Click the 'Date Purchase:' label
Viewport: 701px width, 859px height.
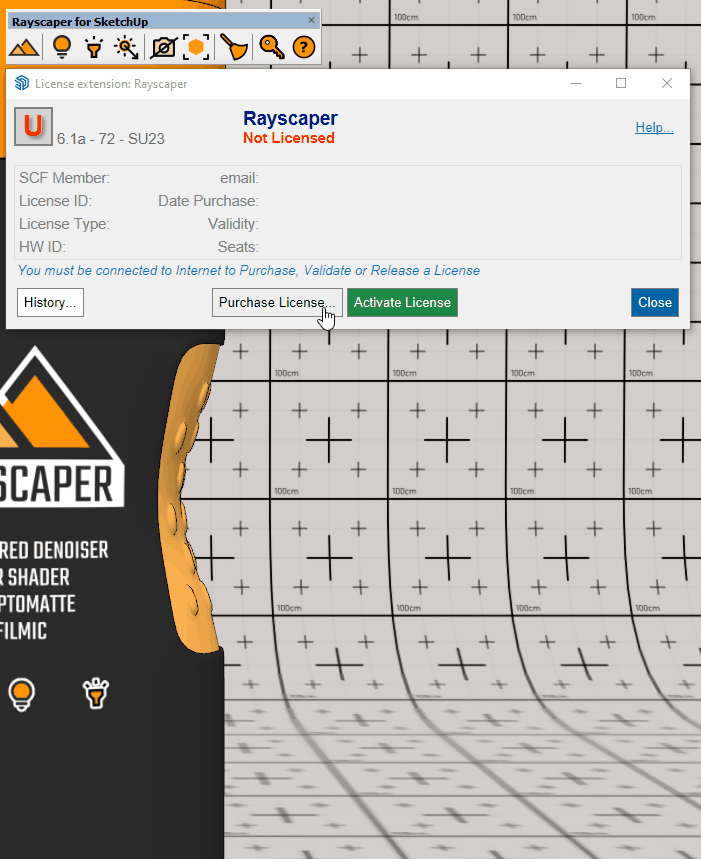208,201
